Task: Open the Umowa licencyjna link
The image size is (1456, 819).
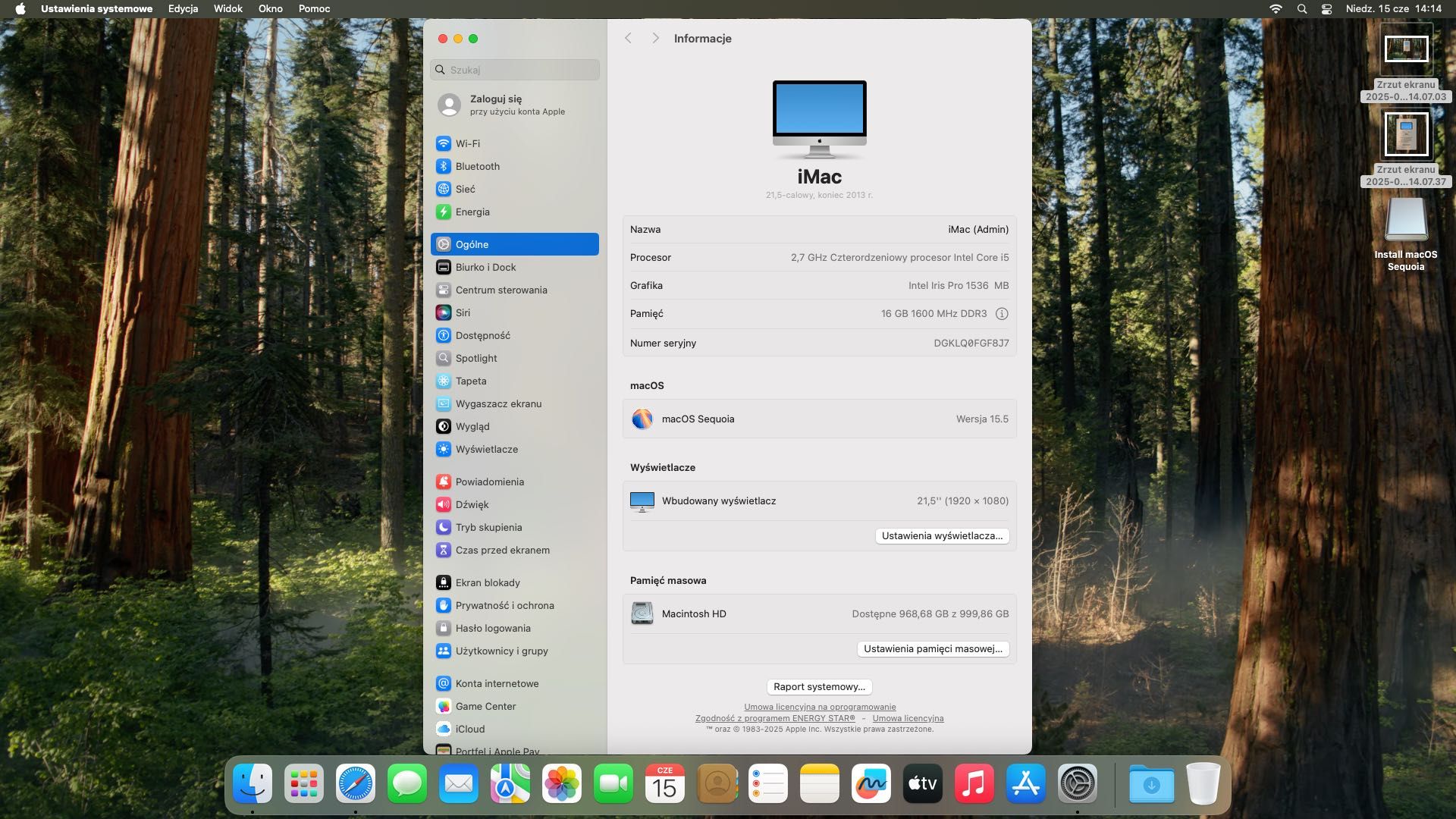Action: coord(908,718)
